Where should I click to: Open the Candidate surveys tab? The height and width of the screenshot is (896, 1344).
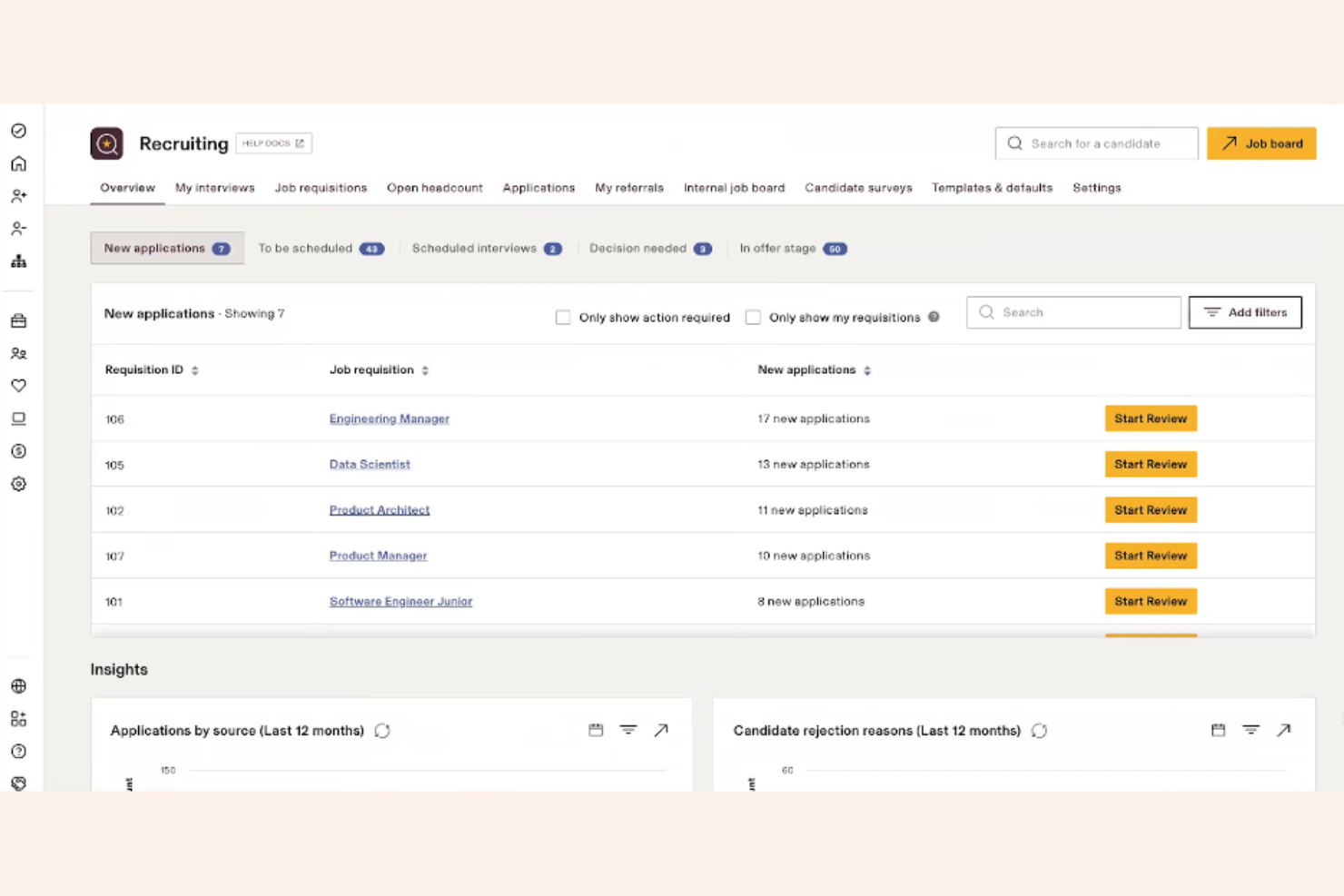857,188
